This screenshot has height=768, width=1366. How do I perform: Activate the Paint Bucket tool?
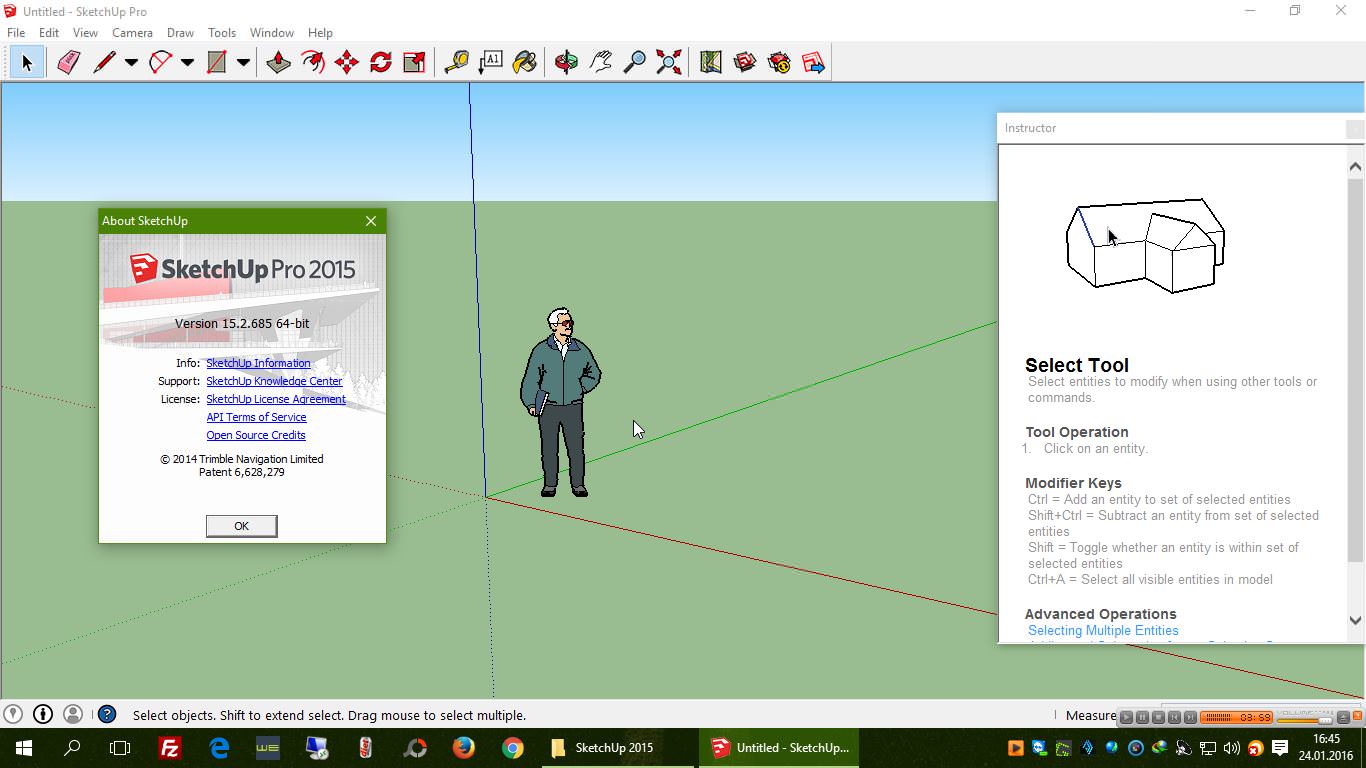[525, 62]
